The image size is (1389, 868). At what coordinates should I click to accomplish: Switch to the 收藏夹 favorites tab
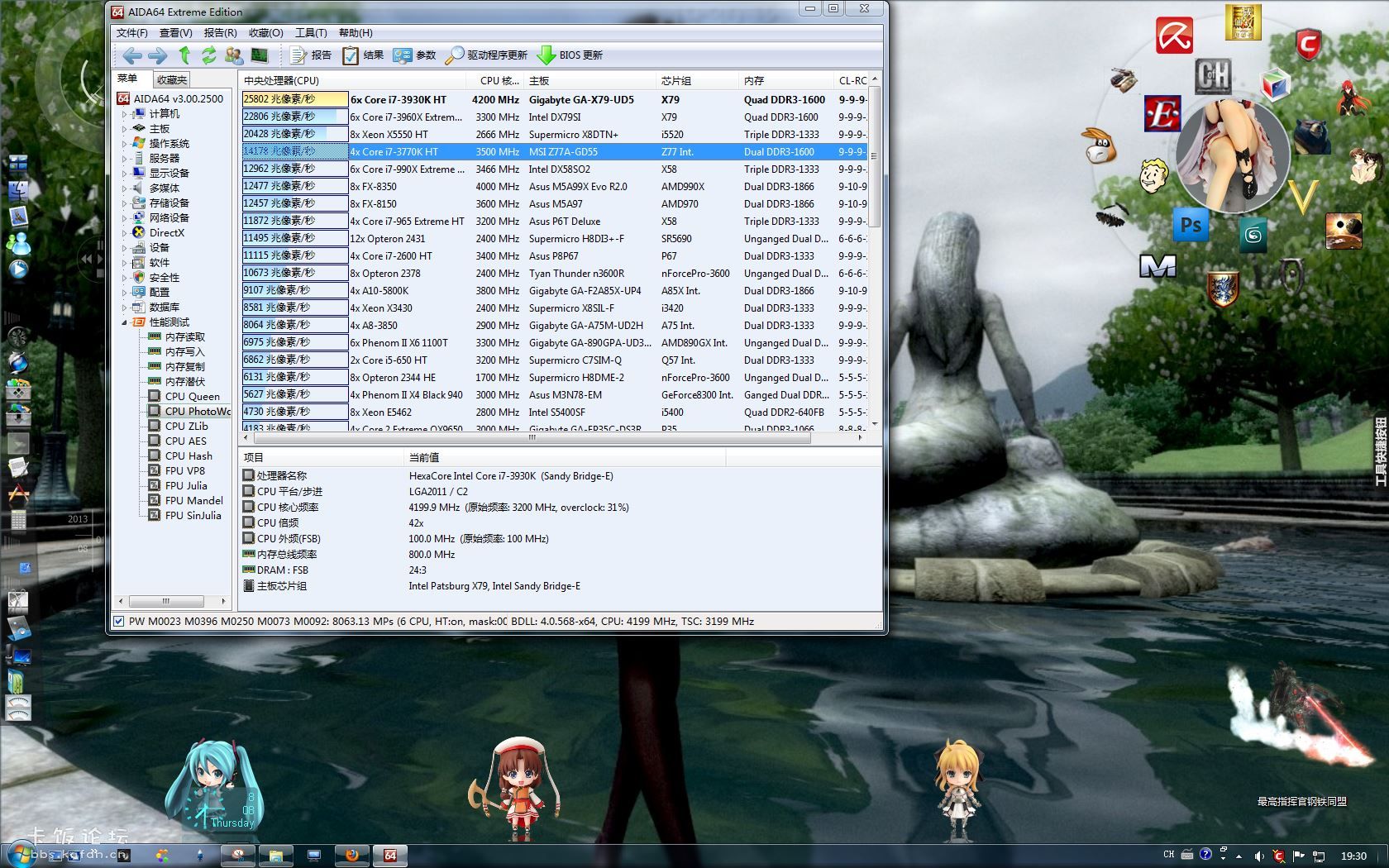point(172,79)
